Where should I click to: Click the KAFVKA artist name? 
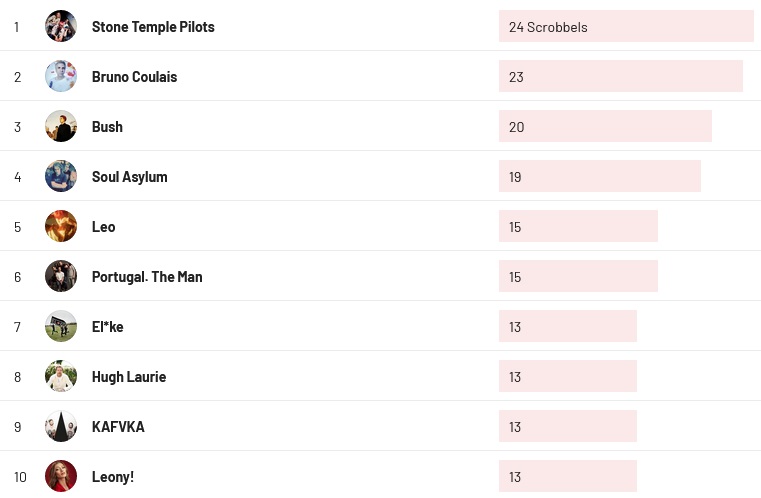[x=118, y=427]
